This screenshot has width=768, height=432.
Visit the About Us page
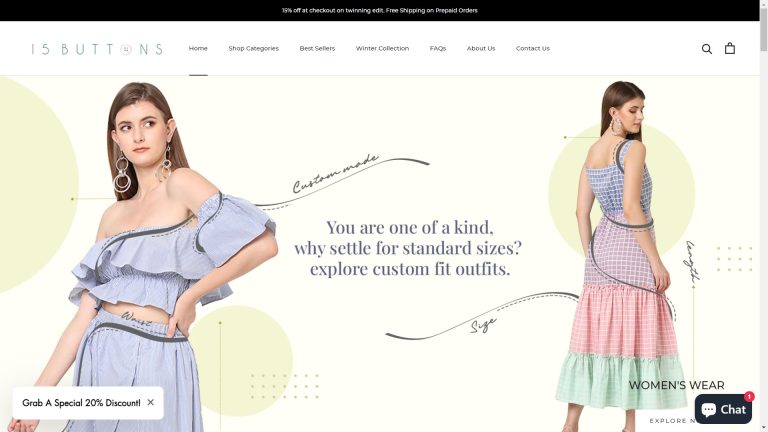(481, 48)
